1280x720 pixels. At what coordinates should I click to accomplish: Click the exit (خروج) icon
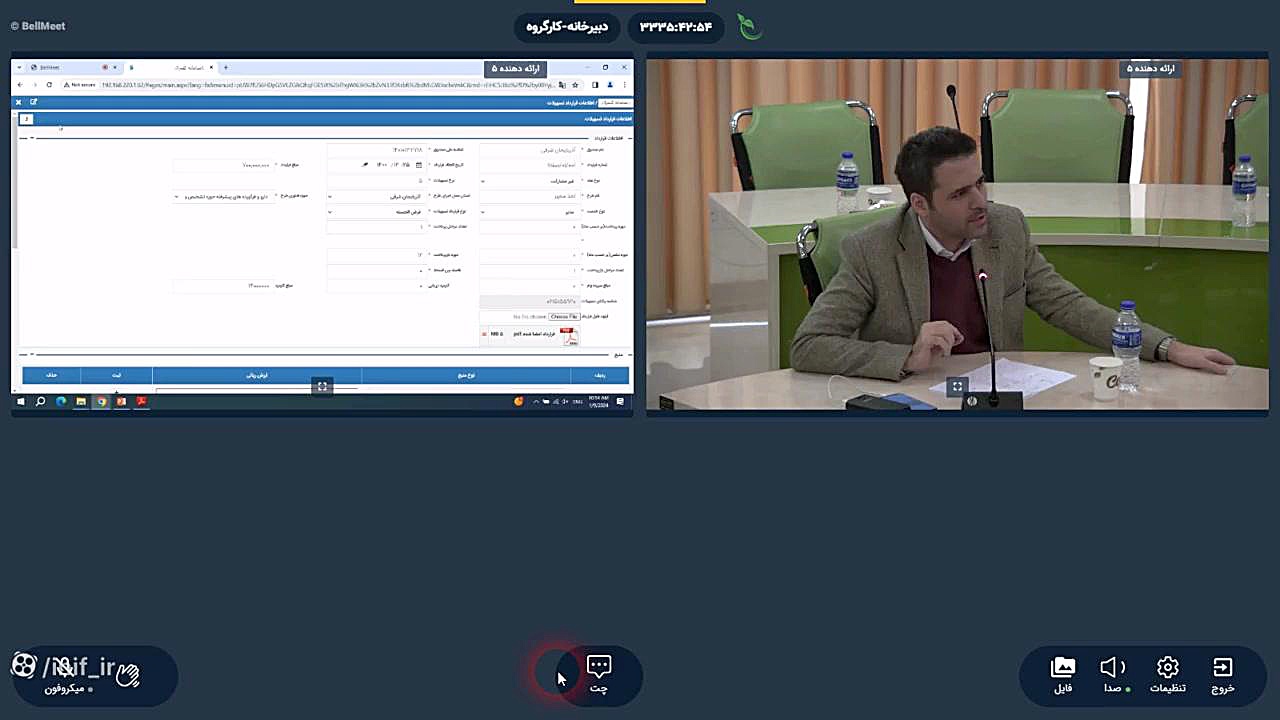(1222, 667)
